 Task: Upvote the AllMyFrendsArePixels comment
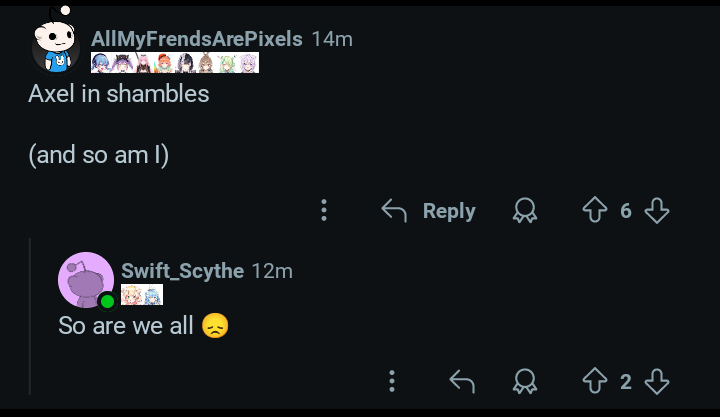click(595, 211)
